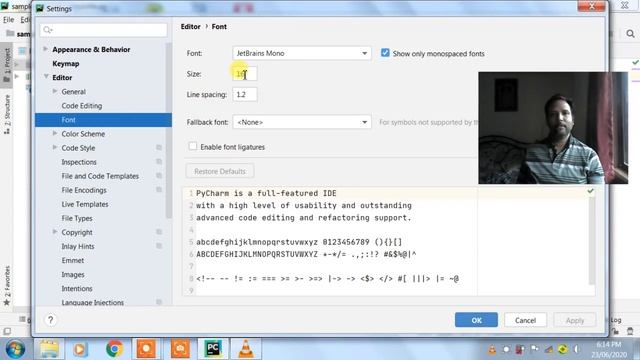Select the Font settings page
Viewport: 640px width, 360px height.
[x=103, y=120]
